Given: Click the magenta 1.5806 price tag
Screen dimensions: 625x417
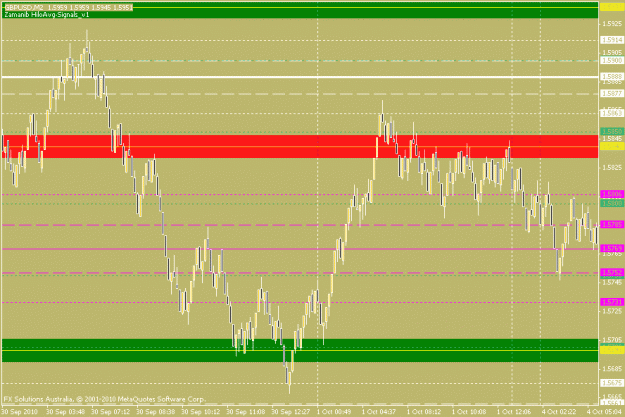Looking at the screenshot, I should (612, 194).
